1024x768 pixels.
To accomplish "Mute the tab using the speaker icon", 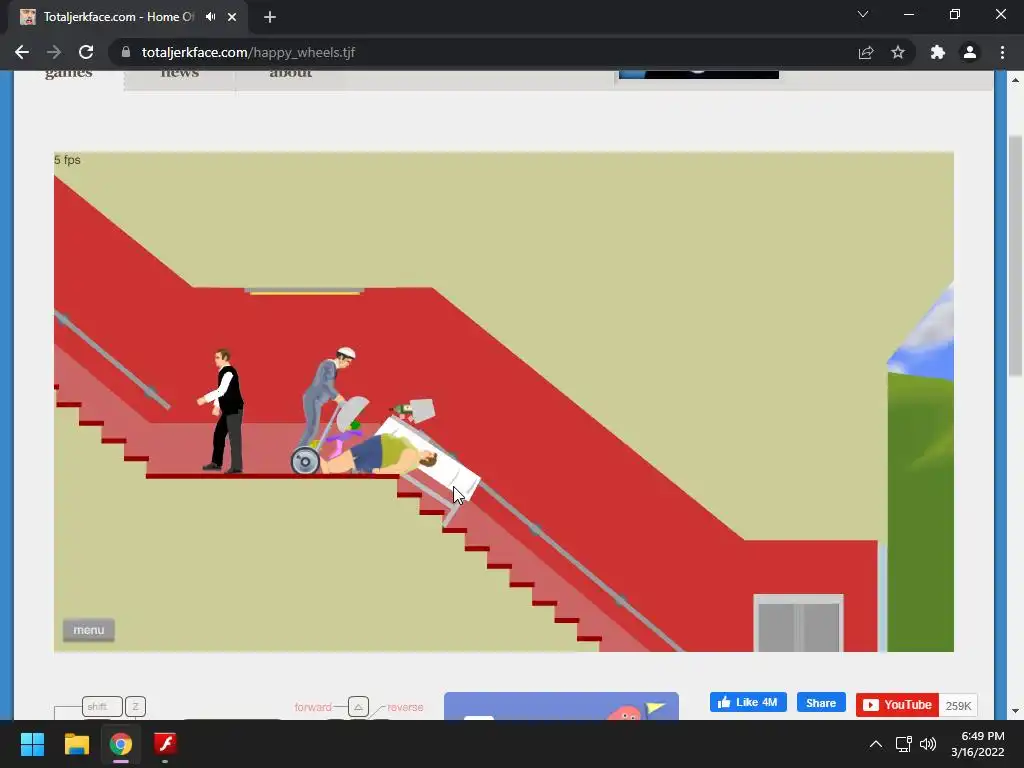I will [210, 16].
